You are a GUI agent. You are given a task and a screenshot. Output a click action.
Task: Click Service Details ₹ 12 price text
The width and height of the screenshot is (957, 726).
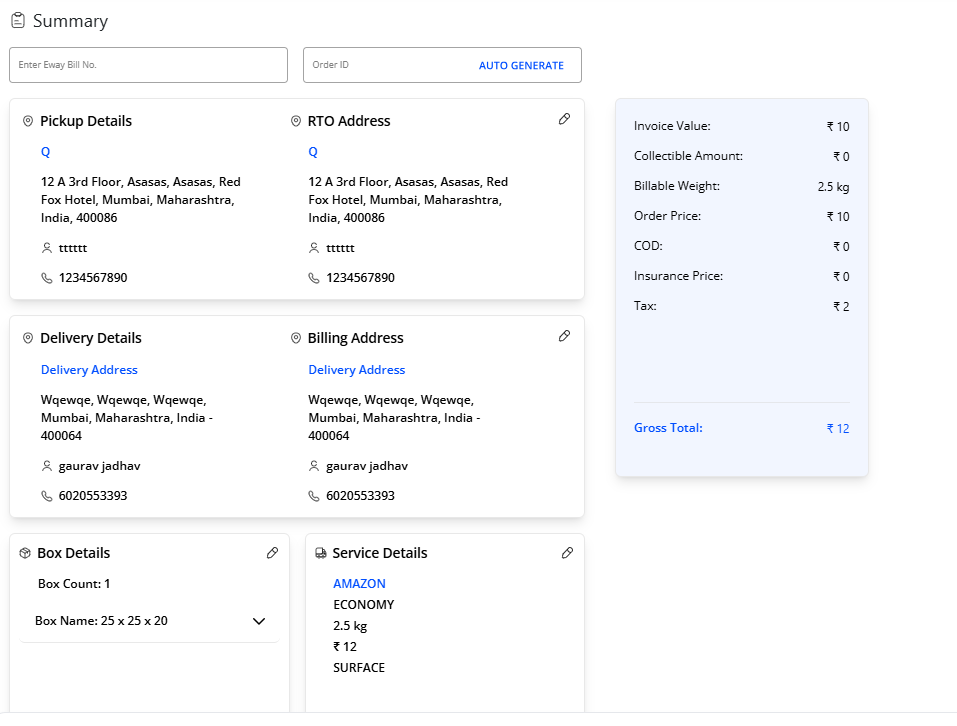coord(345,647)
